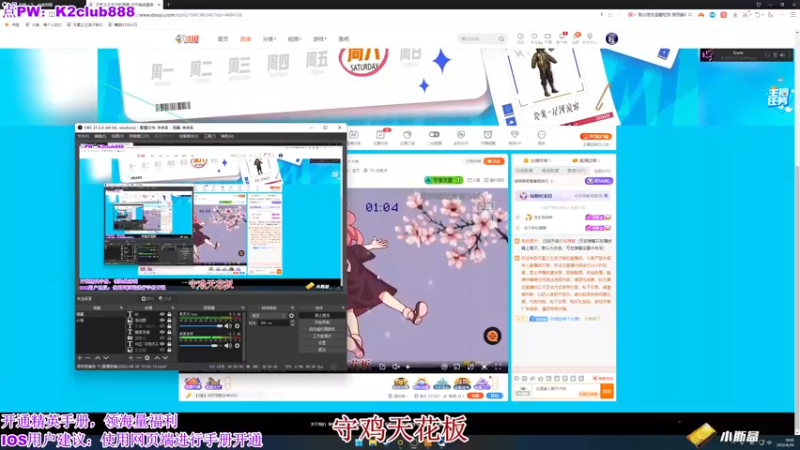
Task: Open settings gear of second mixer channel
Action: 237,345
